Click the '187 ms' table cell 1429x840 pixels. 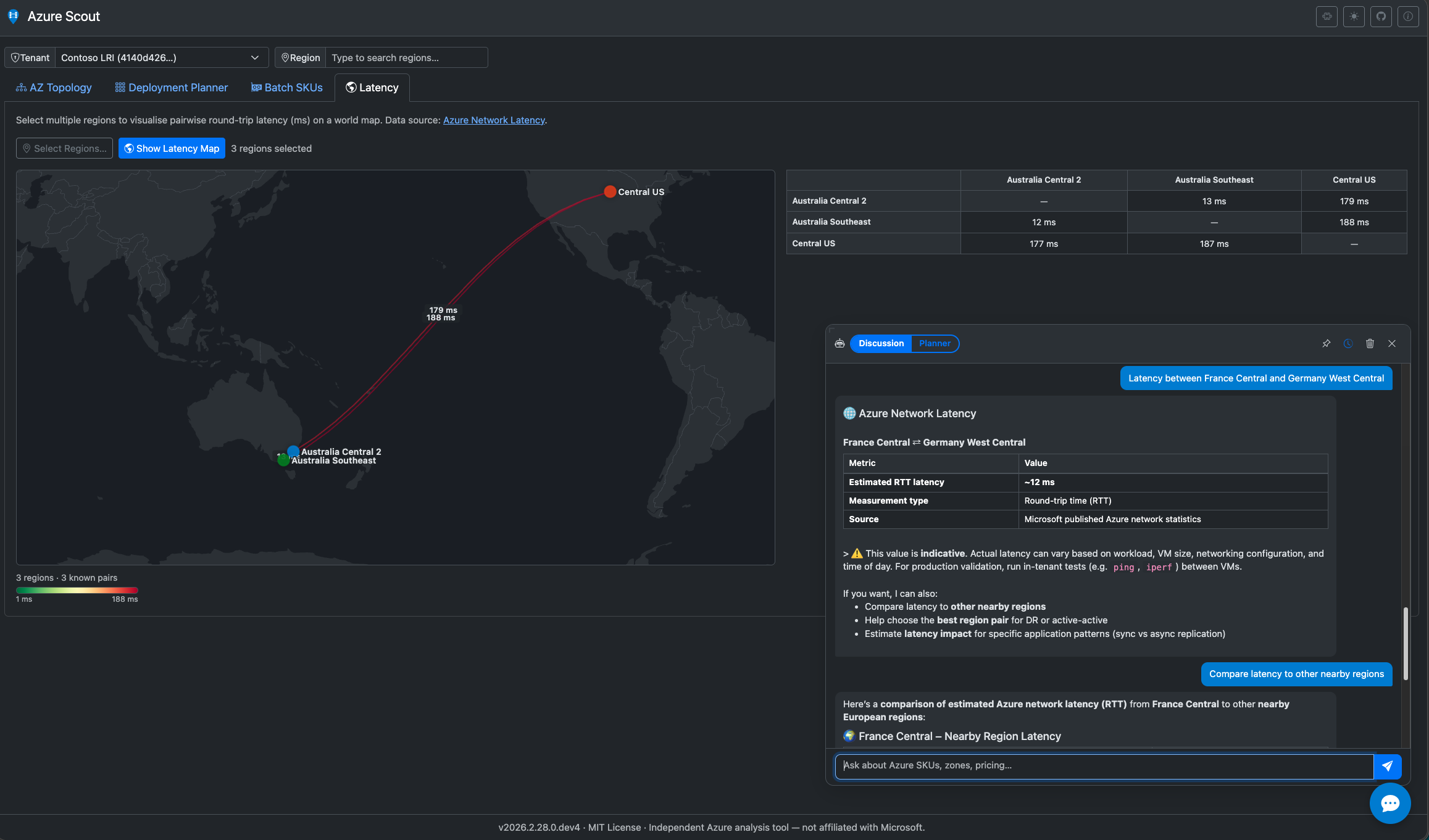point(1214,244)
